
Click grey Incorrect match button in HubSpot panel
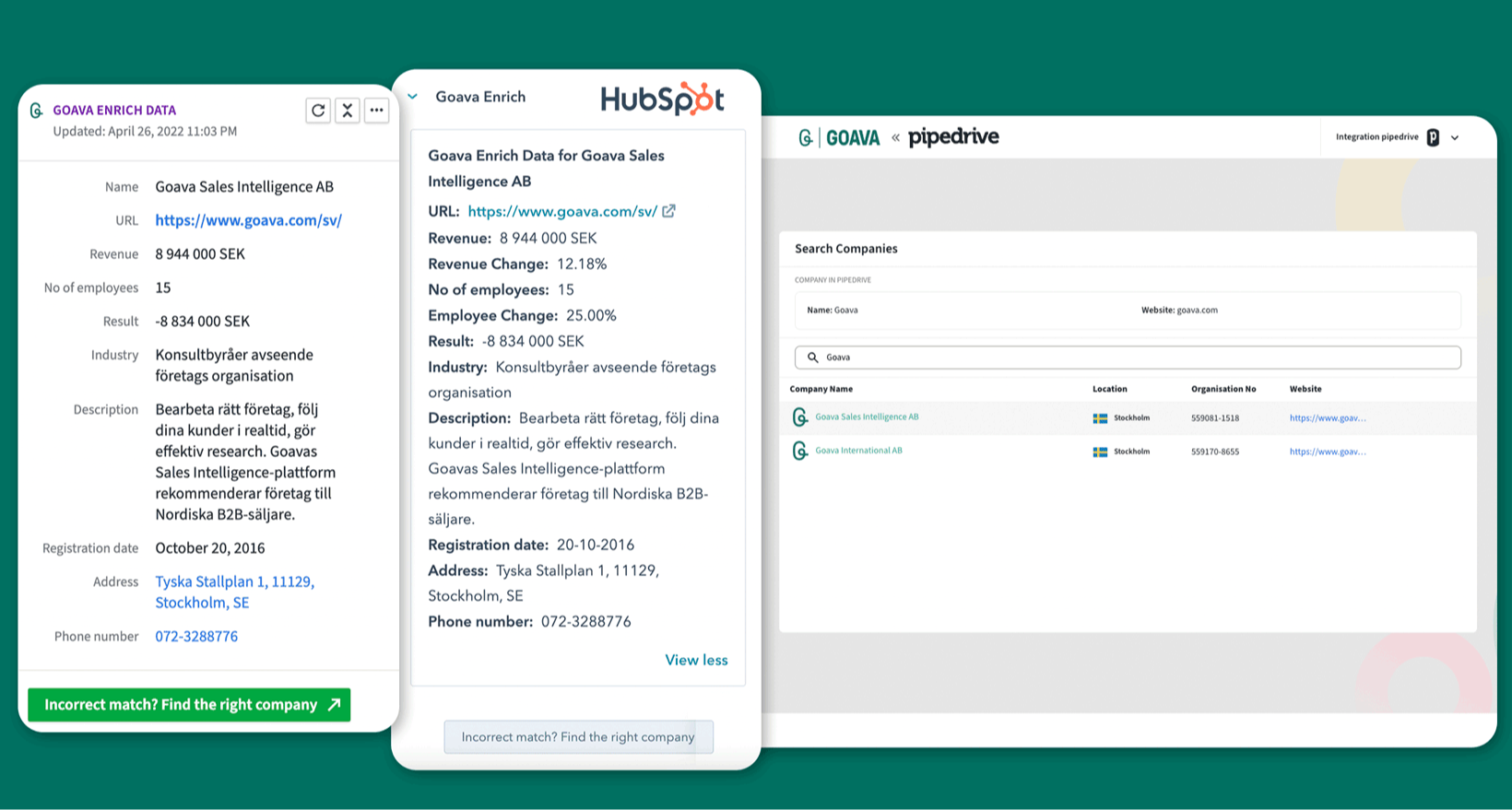pos(578,737)
